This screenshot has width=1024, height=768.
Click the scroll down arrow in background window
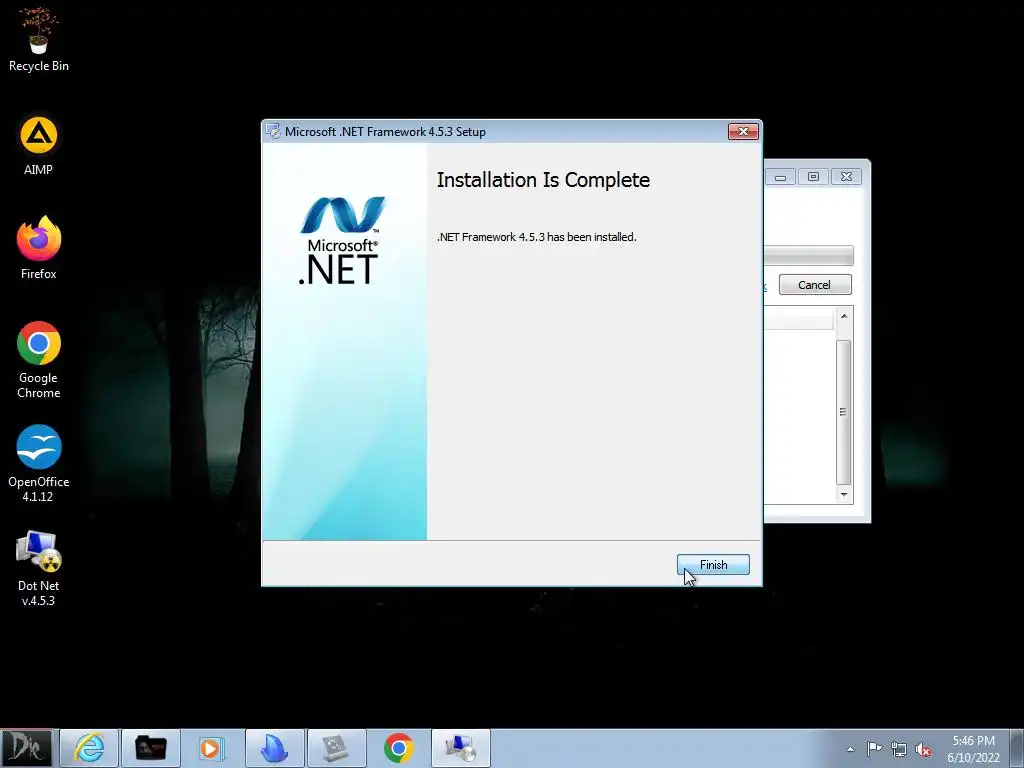(x=844, y=494)
